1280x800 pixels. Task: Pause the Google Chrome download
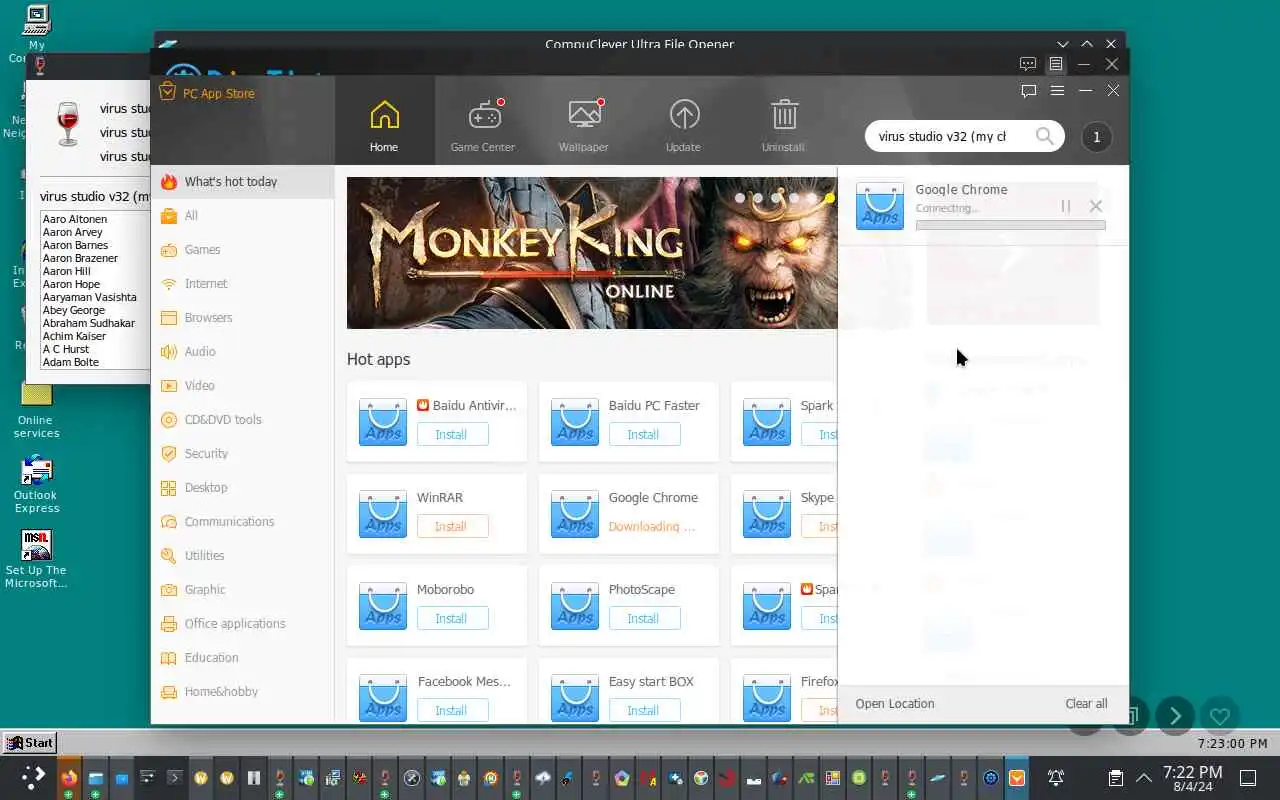[x=1066, y=206]
